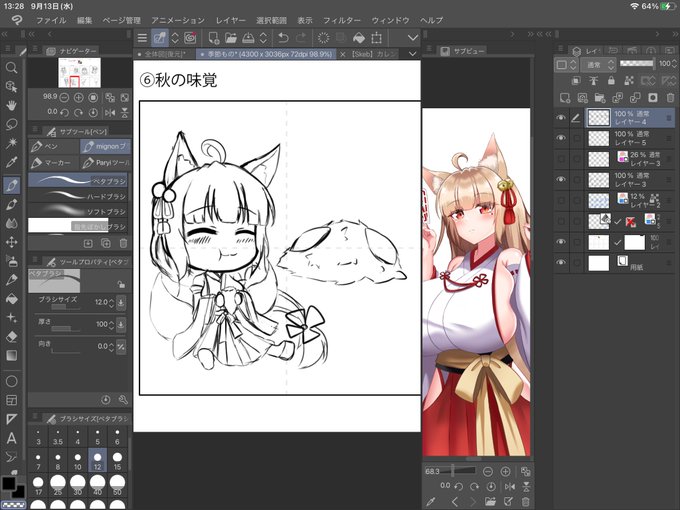Select the Figure (circle) tool
Viewport: 680px width, 510px height.
12,381
